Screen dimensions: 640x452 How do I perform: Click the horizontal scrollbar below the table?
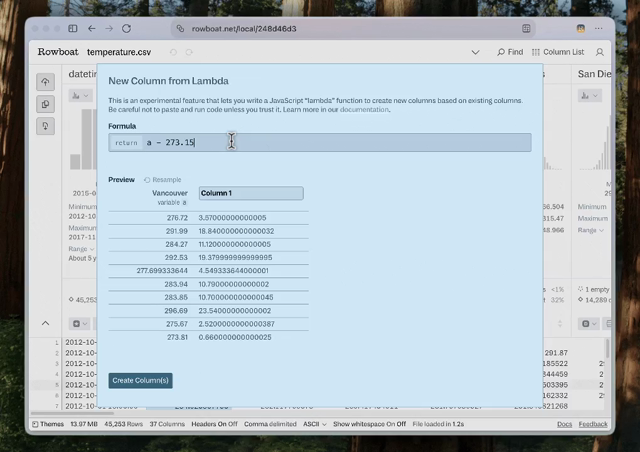click(72, 413)
